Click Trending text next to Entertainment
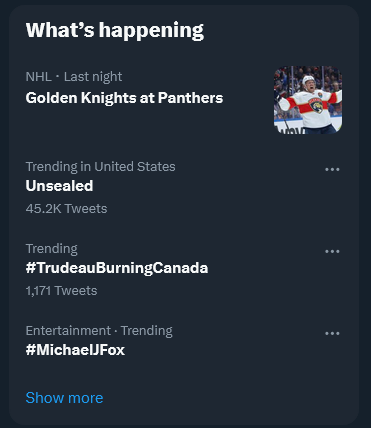The image size is (371, 428). (147, 331)
